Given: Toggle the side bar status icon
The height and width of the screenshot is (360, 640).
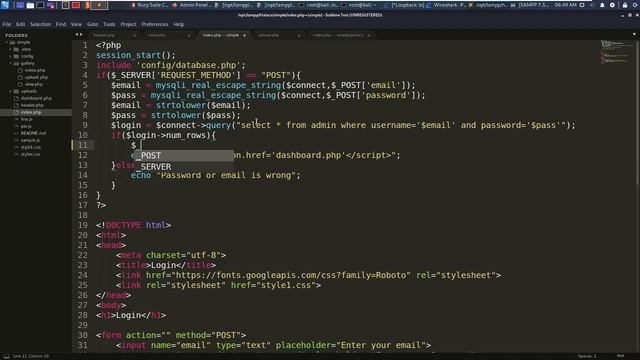Looking at the screenshot, I should 7,356.
